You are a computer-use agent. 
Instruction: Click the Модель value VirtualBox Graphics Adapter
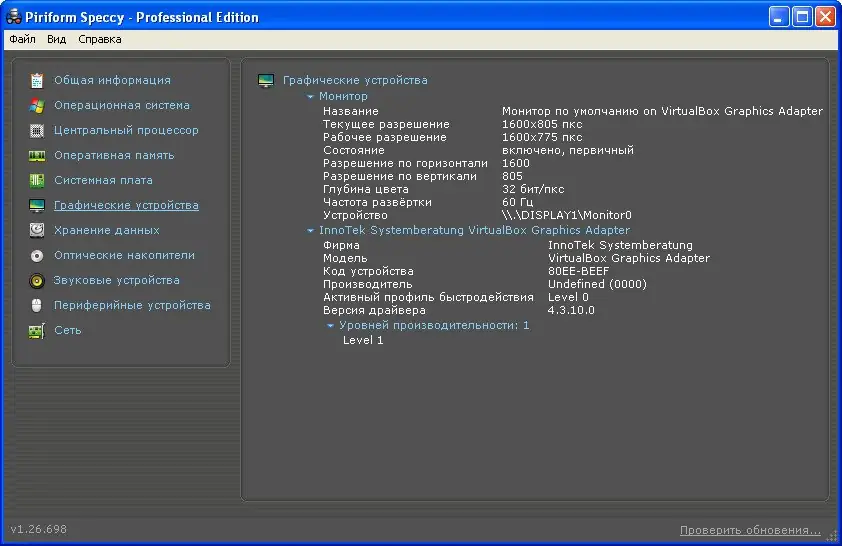point(629,258)
